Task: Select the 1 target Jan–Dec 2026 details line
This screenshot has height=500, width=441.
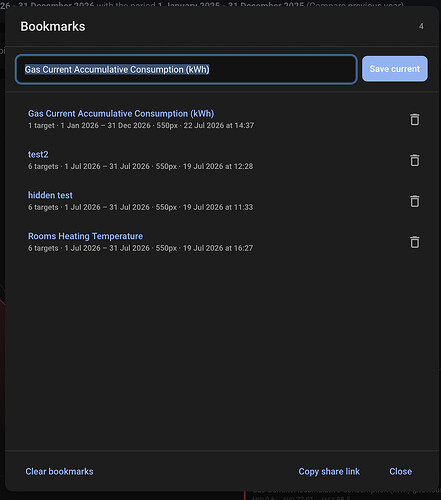Action: click(141, 126)
